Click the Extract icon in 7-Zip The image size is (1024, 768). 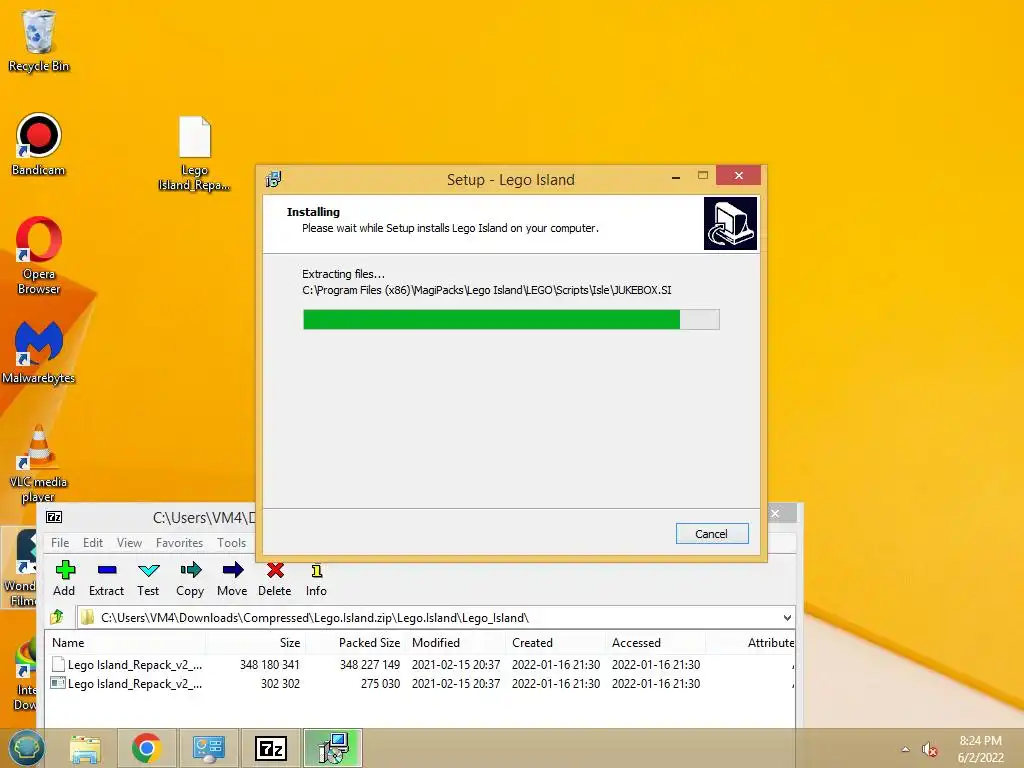tap(106, 579)
